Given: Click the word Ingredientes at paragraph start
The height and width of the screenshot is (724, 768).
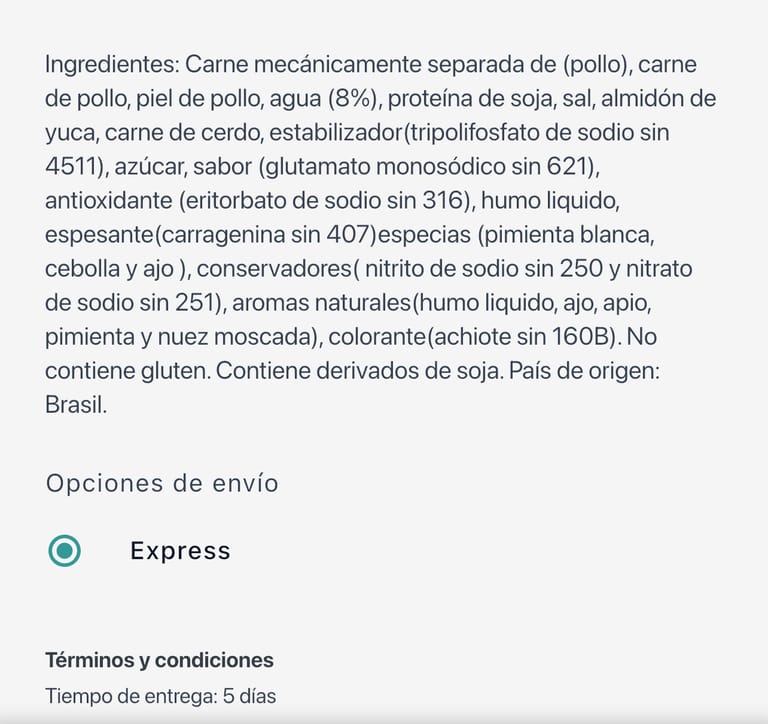Looking at the screenshot, I should click(x=111, y=65).
